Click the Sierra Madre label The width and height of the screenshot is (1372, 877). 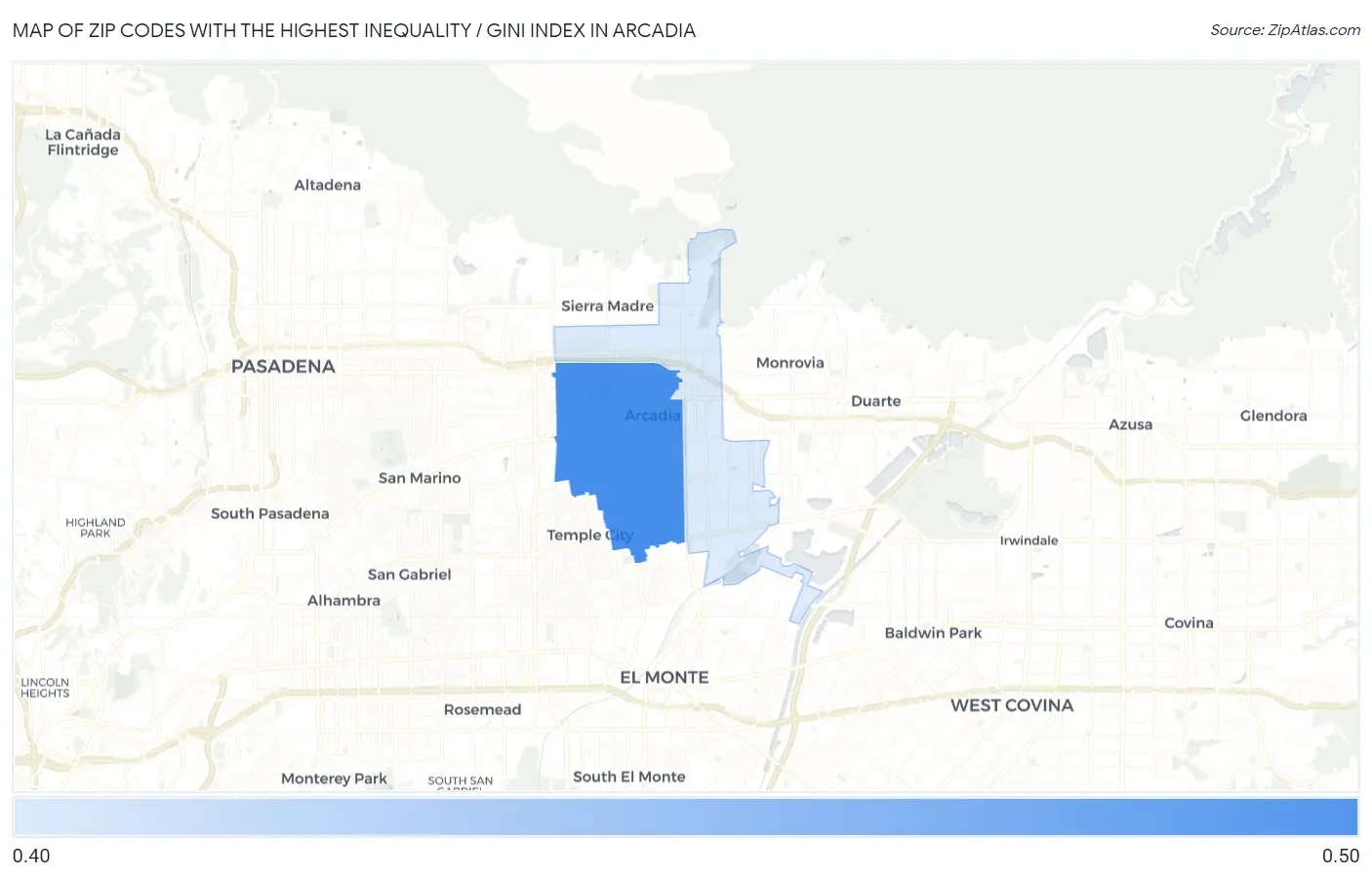click(x=607, y=306)
